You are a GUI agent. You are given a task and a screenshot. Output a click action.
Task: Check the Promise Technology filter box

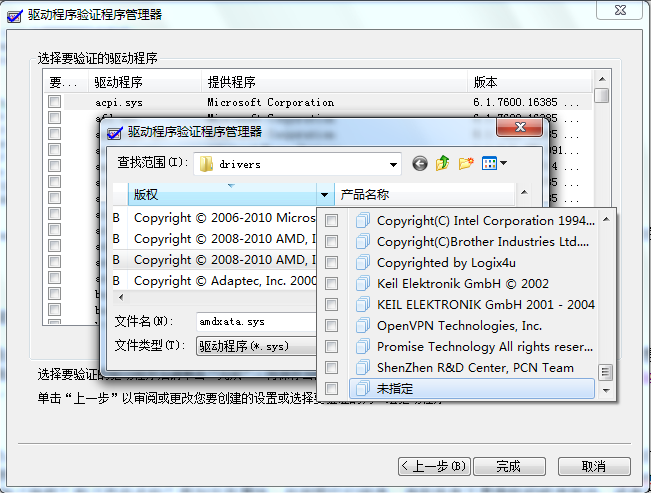pyautogui.click(x=331, y=346)
